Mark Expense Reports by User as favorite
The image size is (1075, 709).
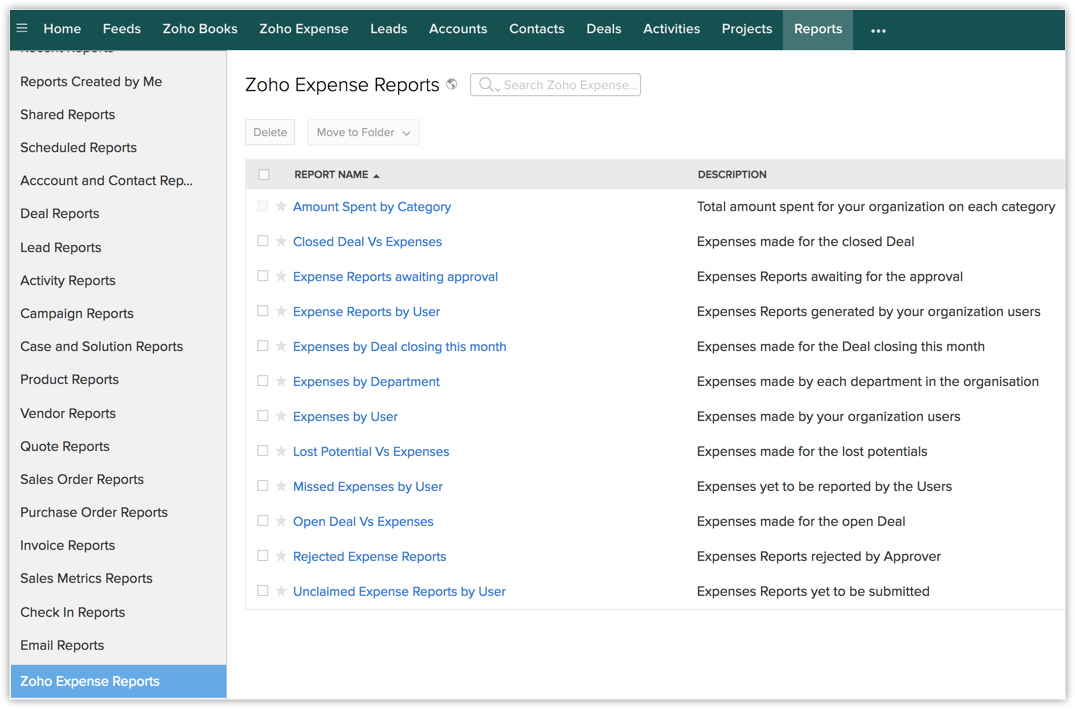click(281, 311)
